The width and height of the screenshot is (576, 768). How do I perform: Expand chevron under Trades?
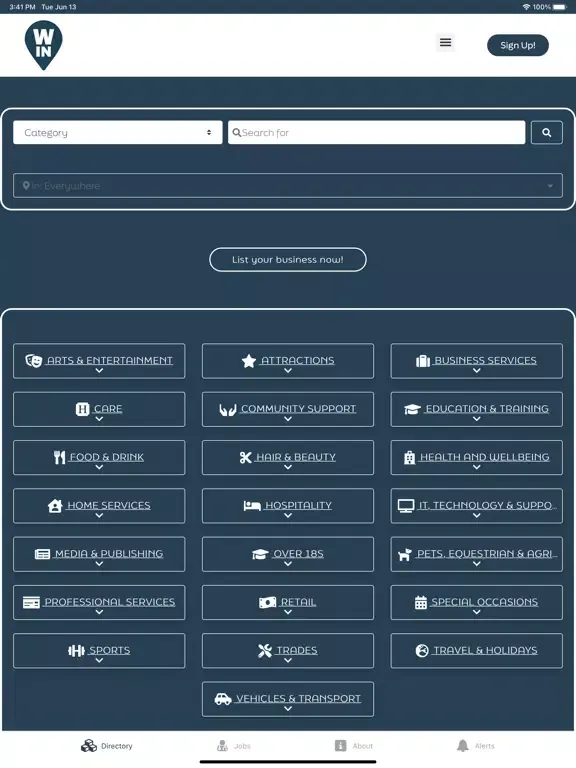[288, 661]
